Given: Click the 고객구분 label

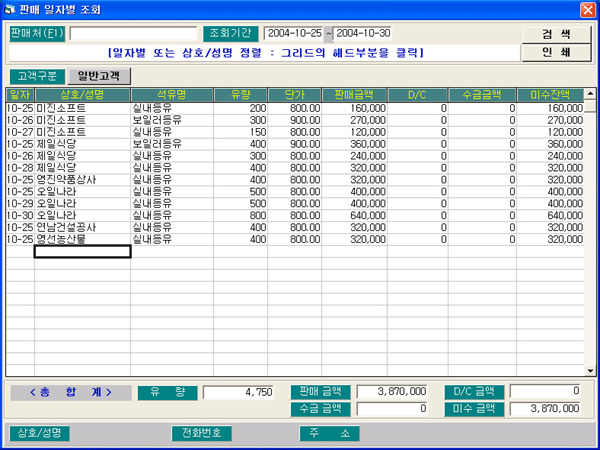Looking at the screenshot, I should pyautogui.click(x=37, y=76).
